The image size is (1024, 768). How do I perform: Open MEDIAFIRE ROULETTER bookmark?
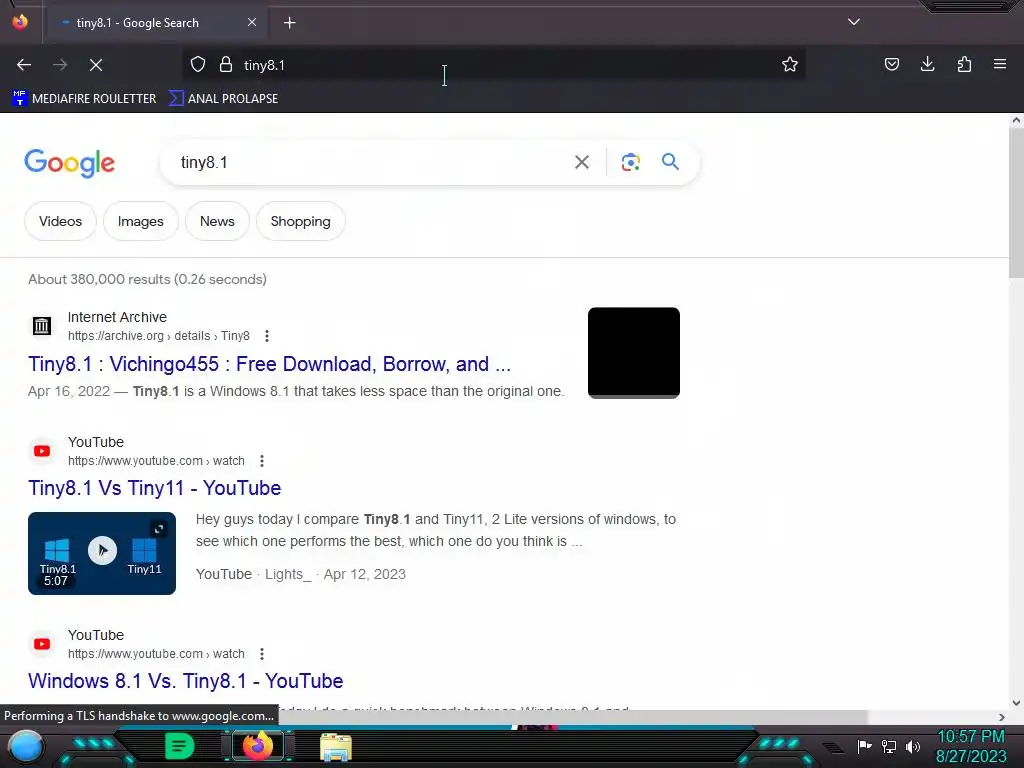84,99
